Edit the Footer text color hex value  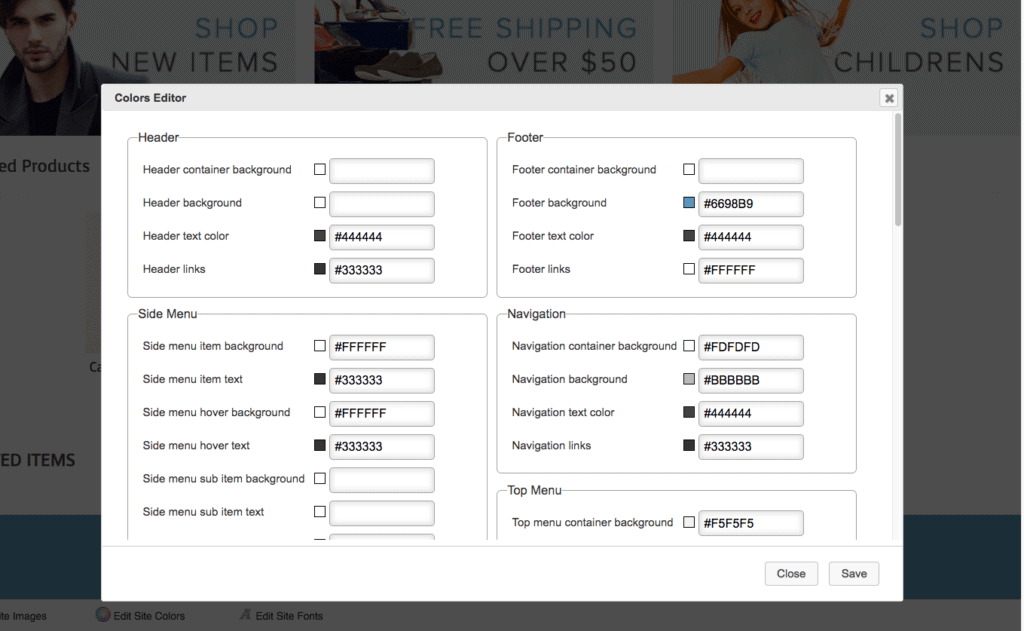pyautogui.click(x=750, y=237)
